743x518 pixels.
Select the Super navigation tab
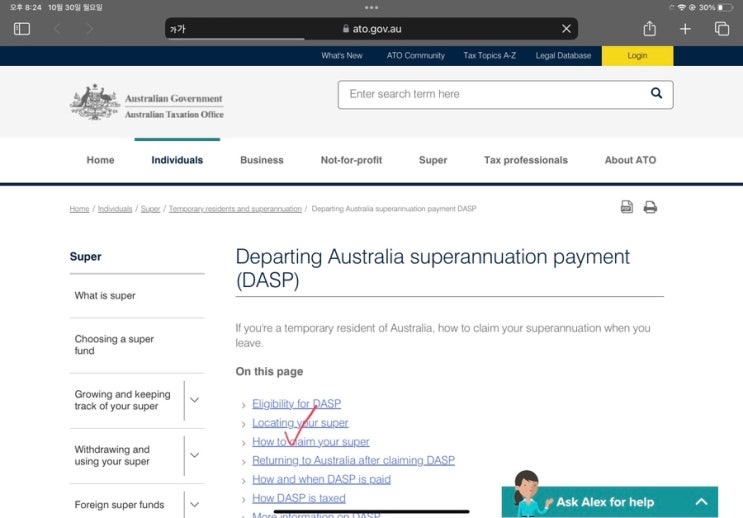click(x=433, y=160)
